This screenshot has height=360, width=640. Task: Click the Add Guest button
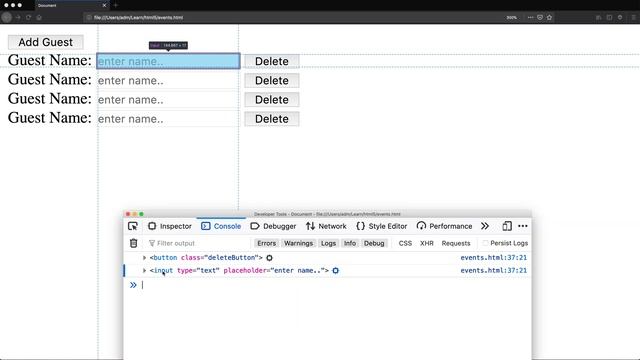tap(46, 42)
